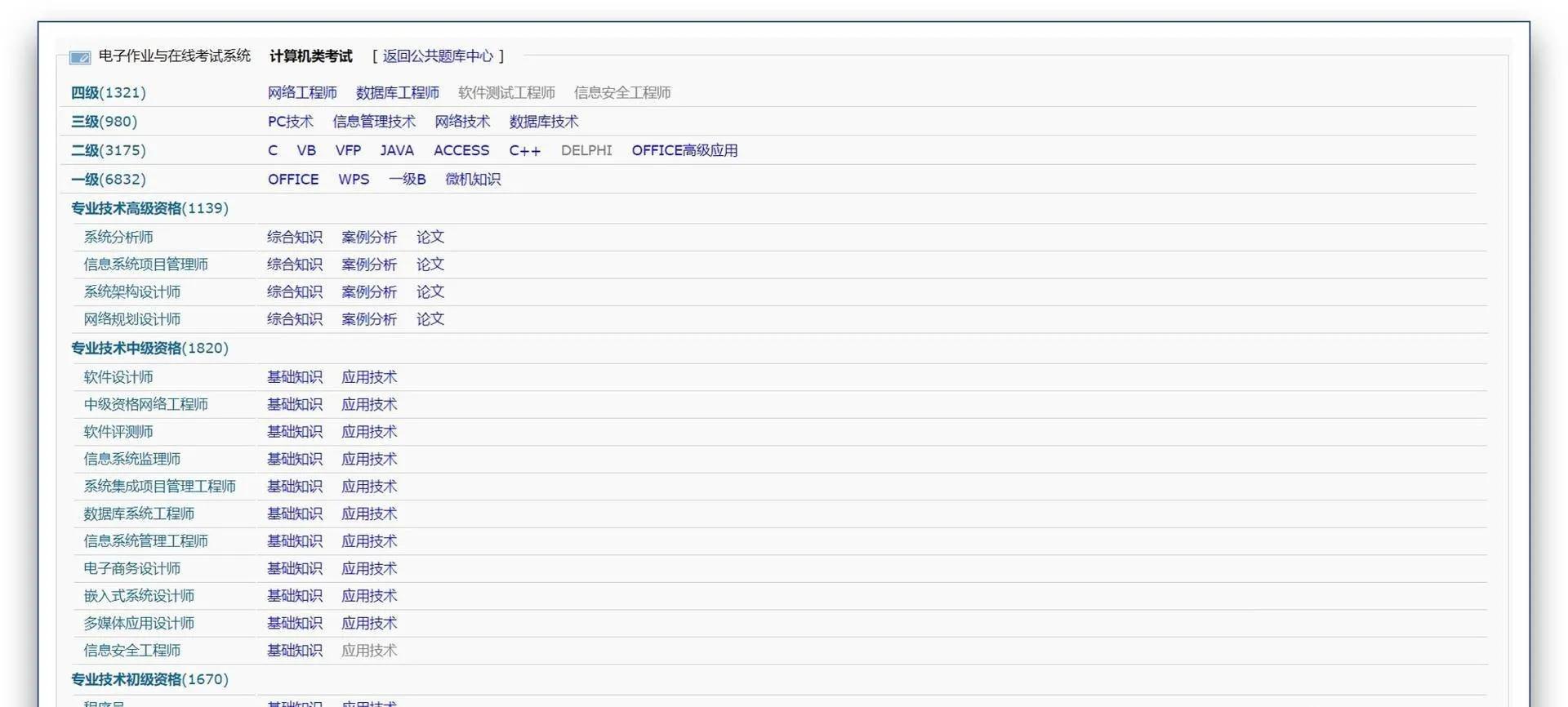Screen dimensions: 1568x707
Task: Open 论文 for 系统分析师
Action: coord(430,237)
